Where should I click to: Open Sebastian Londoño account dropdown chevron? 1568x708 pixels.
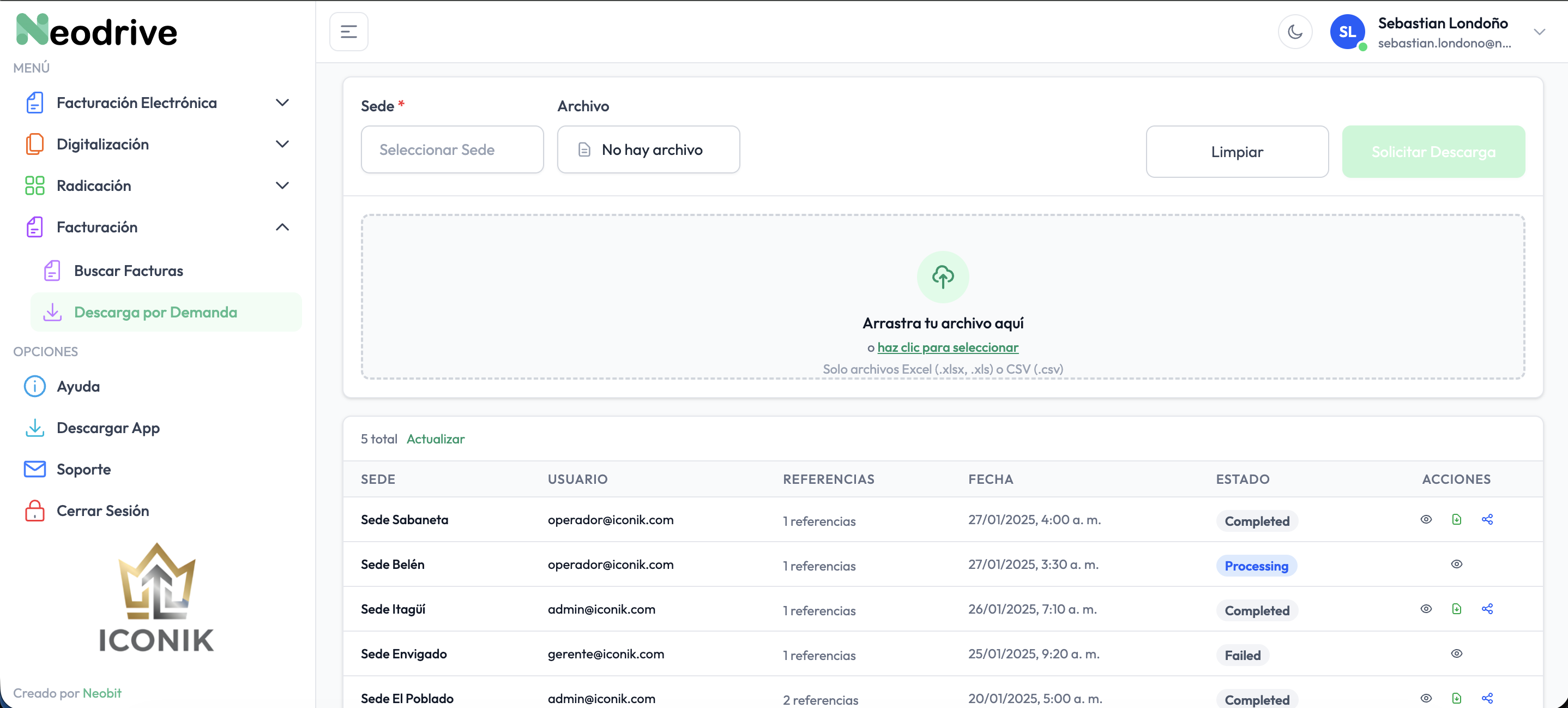pyautogui.click(x=1539, y=32)
